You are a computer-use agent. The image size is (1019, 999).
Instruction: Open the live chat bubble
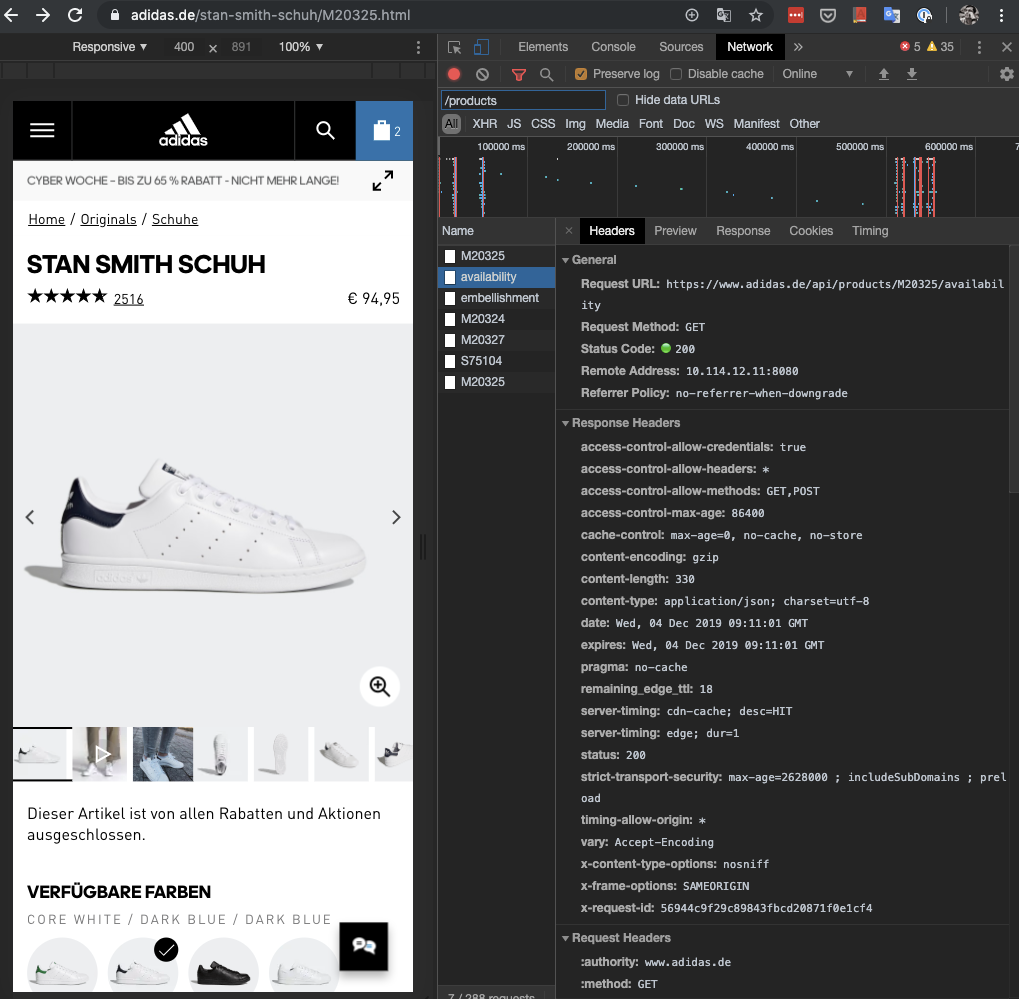pyautogui.click(x=363, y=946)
